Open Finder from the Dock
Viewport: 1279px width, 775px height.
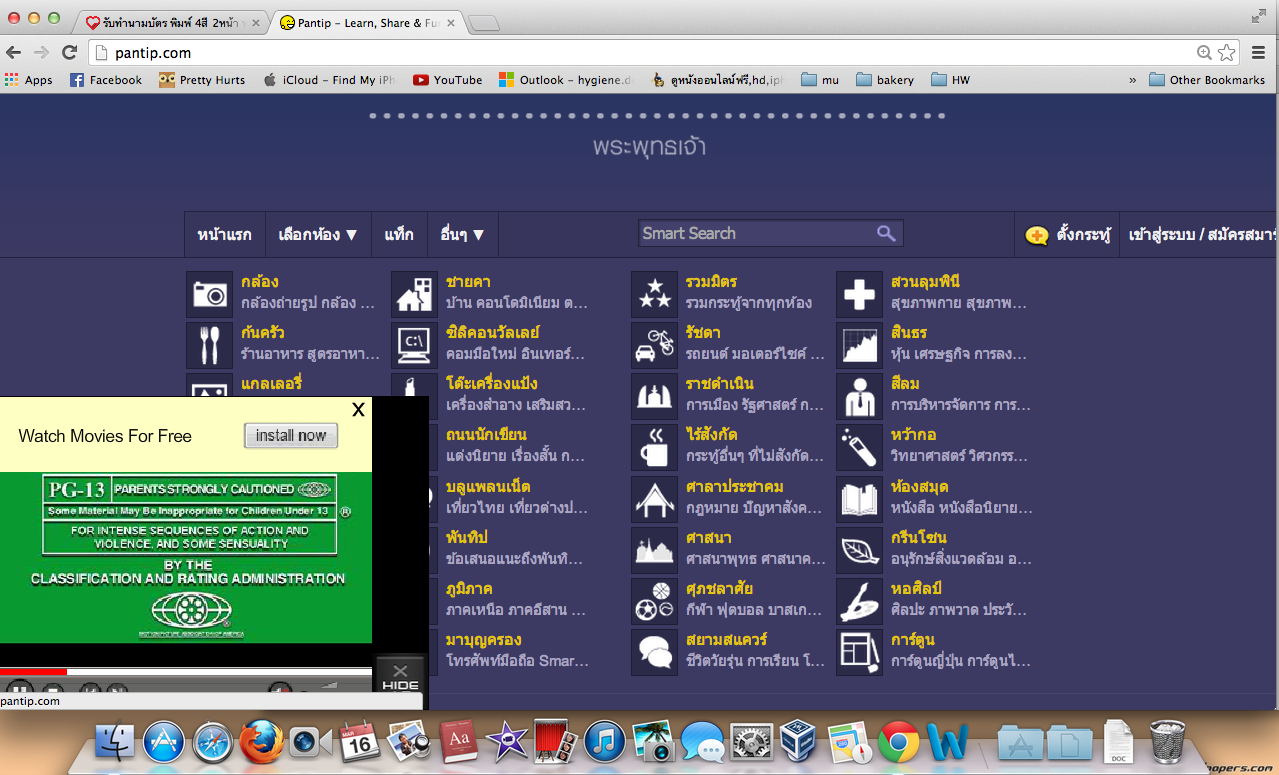tap(115, 742)
